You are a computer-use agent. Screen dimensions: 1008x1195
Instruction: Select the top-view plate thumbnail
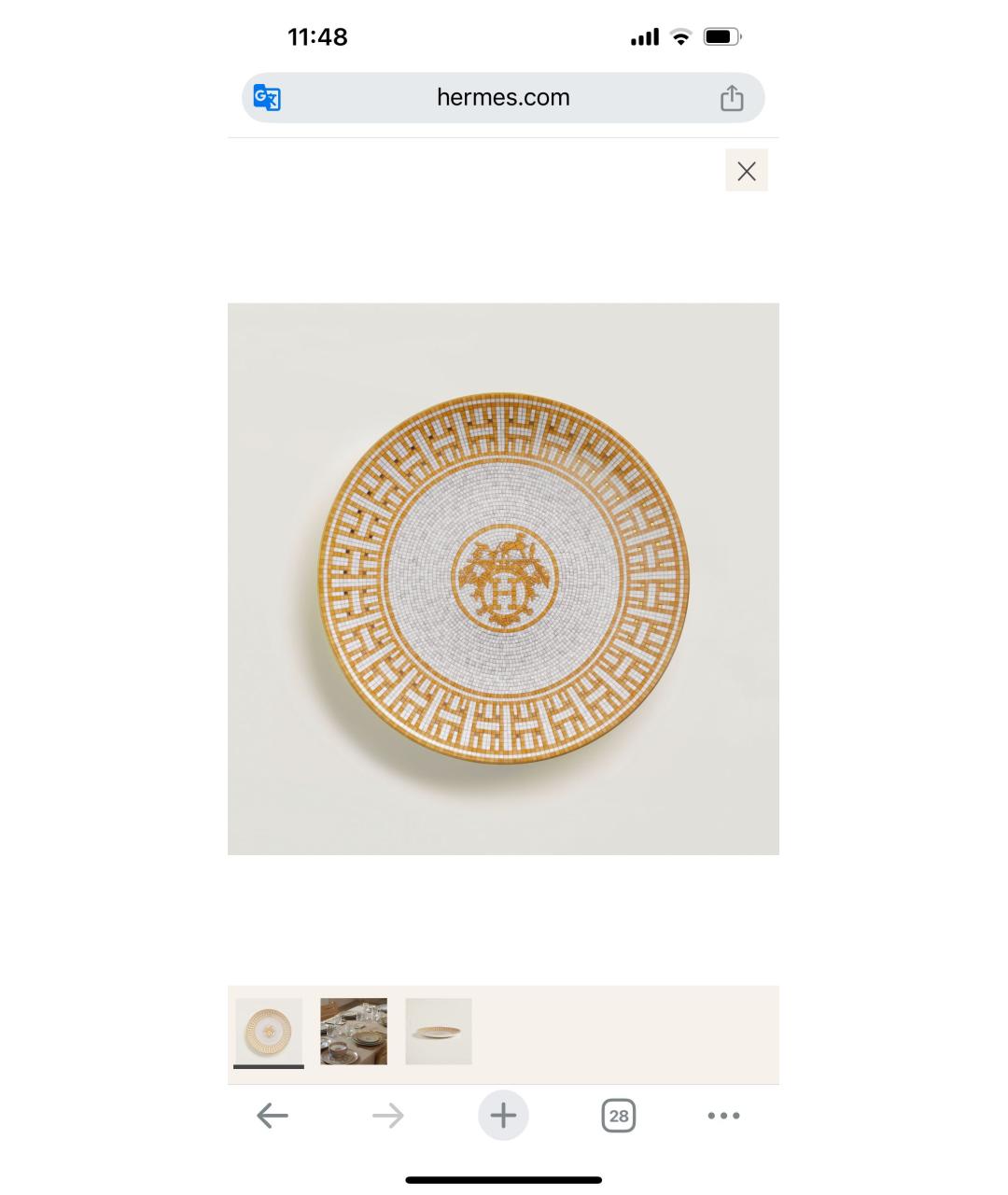point(269,1031)
